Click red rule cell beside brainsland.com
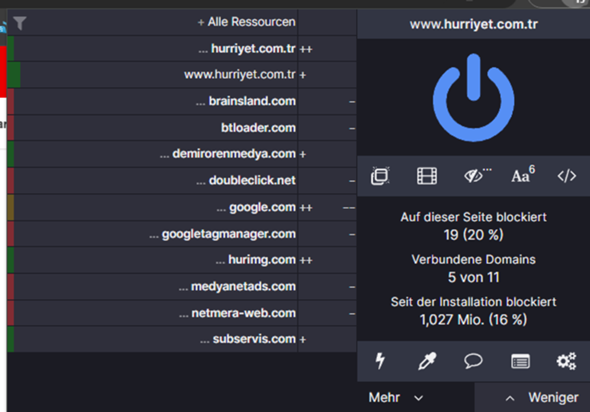 [11, 101]
